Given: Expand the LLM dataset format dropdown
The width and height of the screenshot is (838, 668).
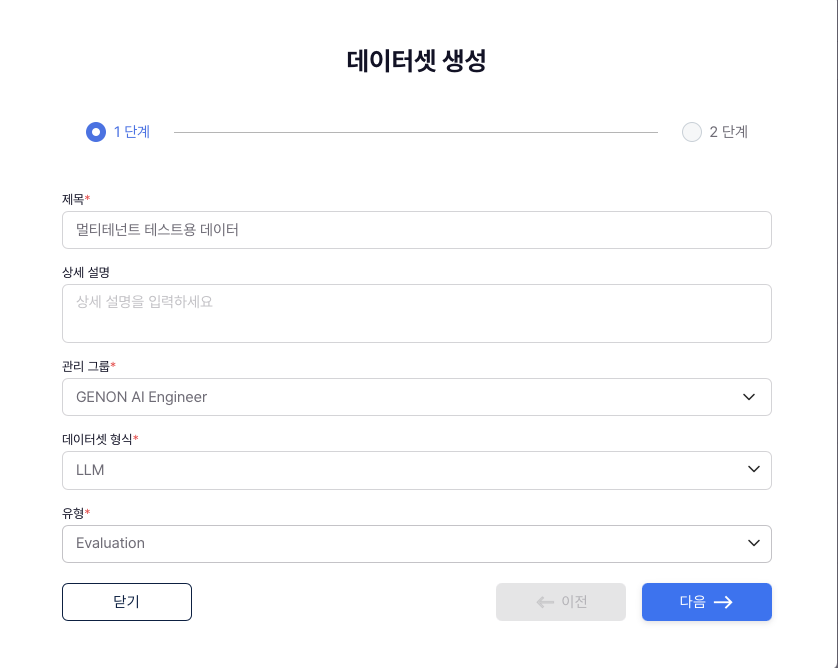Looking at the screenshot, I should pos(400,470).
